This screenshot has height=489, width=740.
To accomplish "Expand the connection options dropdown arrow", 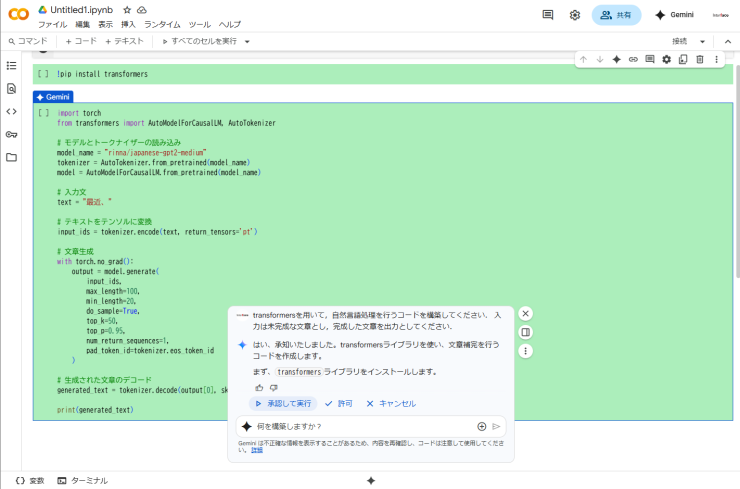I will click(702, 42).
